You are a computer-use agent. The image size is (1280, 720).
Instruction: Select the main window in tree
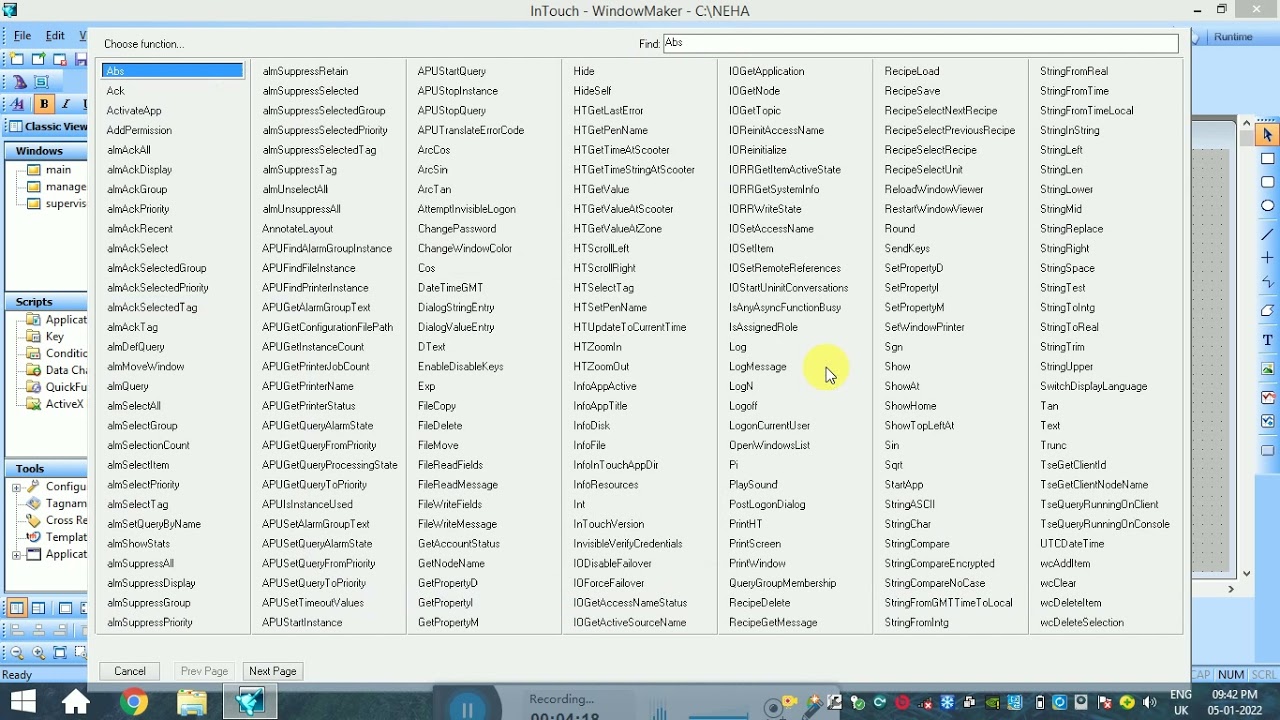[58, 170]
